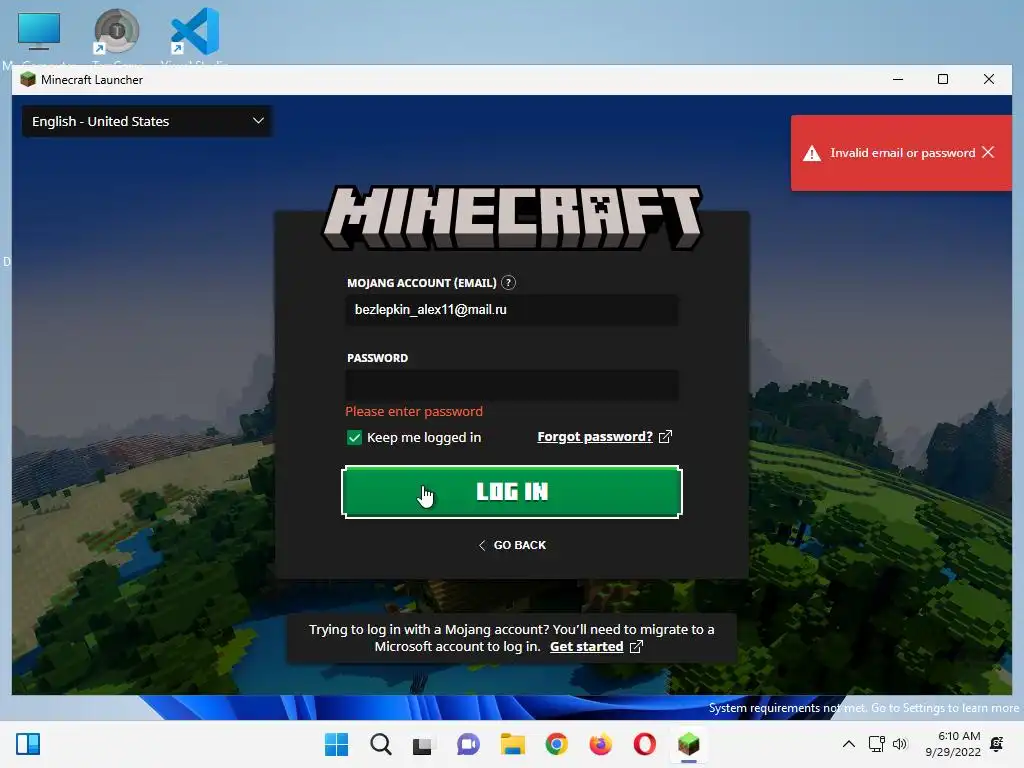The width and height of the screenshot is (1024, 768).
Task: Focus the Mojang account email field
Action: (511, 310)
